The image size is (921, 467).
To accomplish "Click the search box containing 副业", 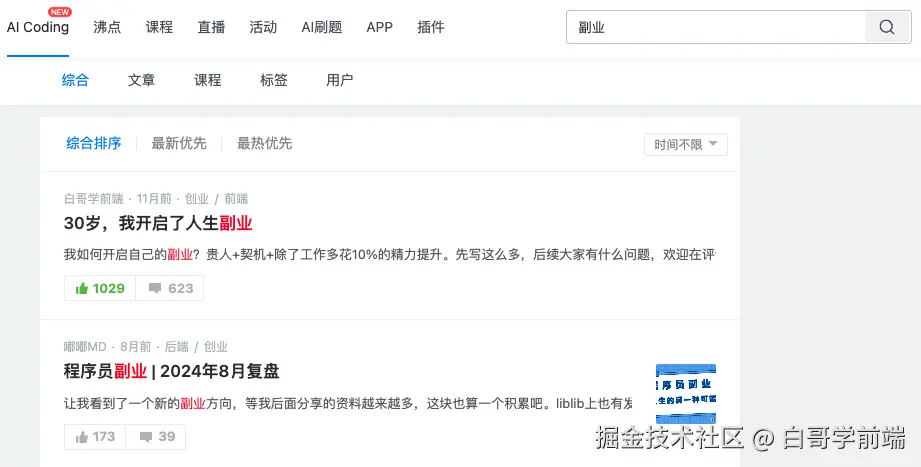I will (715, 27).
